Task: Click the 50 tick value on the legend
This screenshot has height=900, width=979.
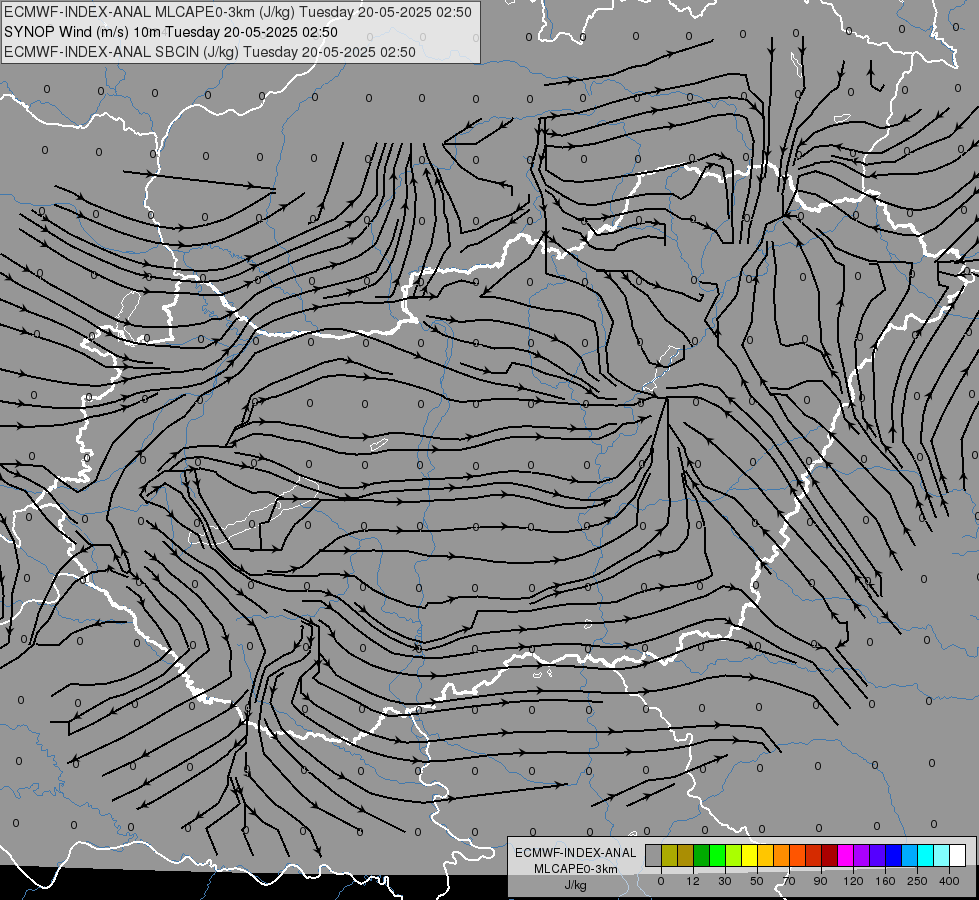Action: click(757, 881)
